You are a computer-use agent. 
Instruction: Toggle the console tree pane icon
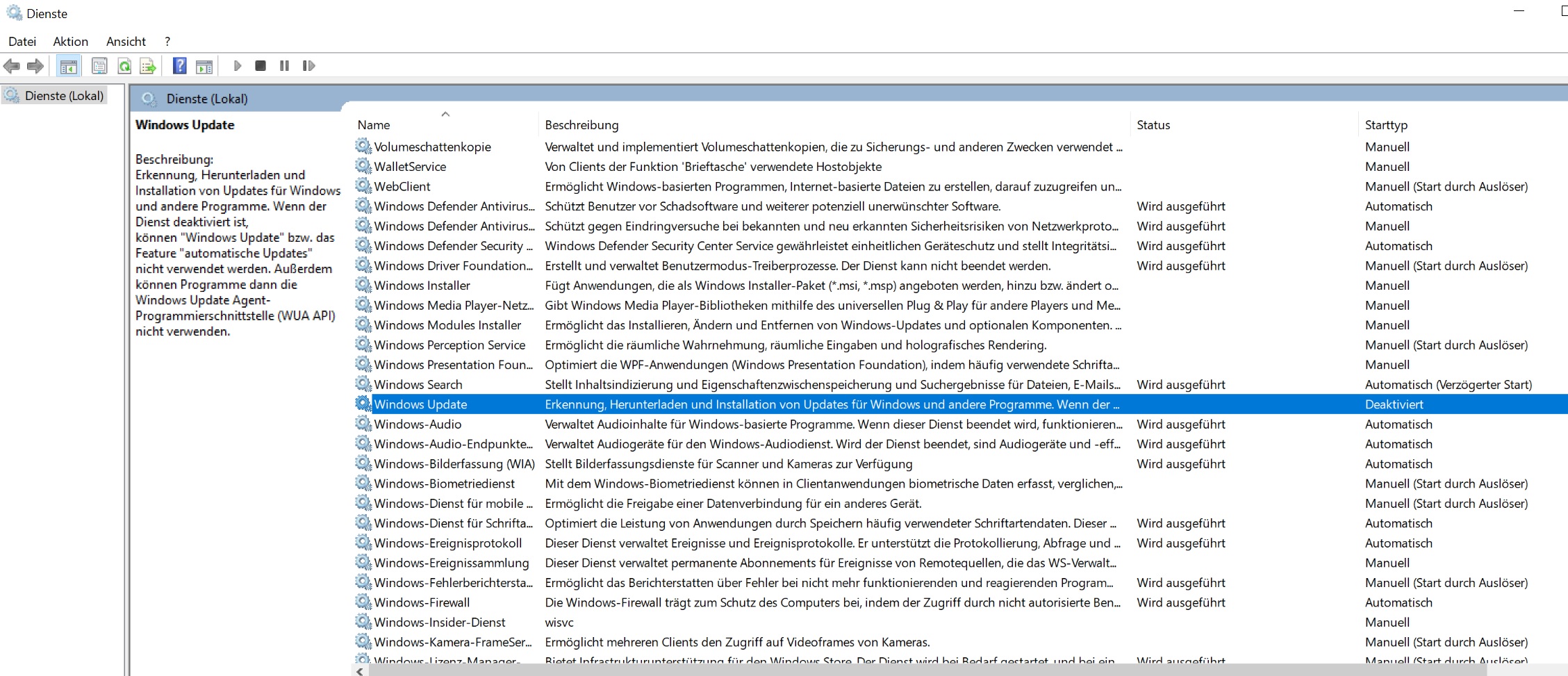(68, 66)
